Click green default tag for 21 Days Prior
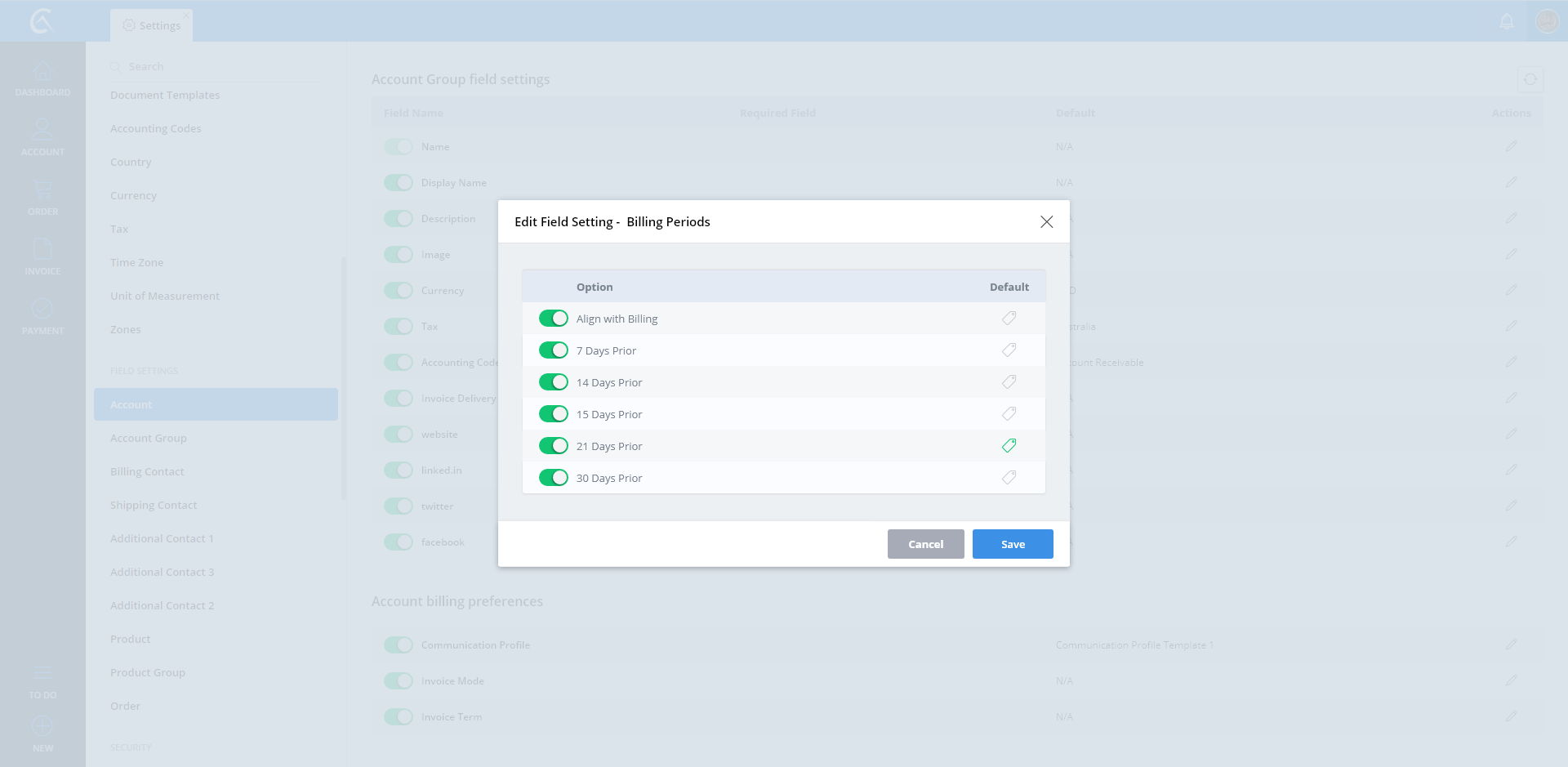1568x767 pixels. [1009, 446]
